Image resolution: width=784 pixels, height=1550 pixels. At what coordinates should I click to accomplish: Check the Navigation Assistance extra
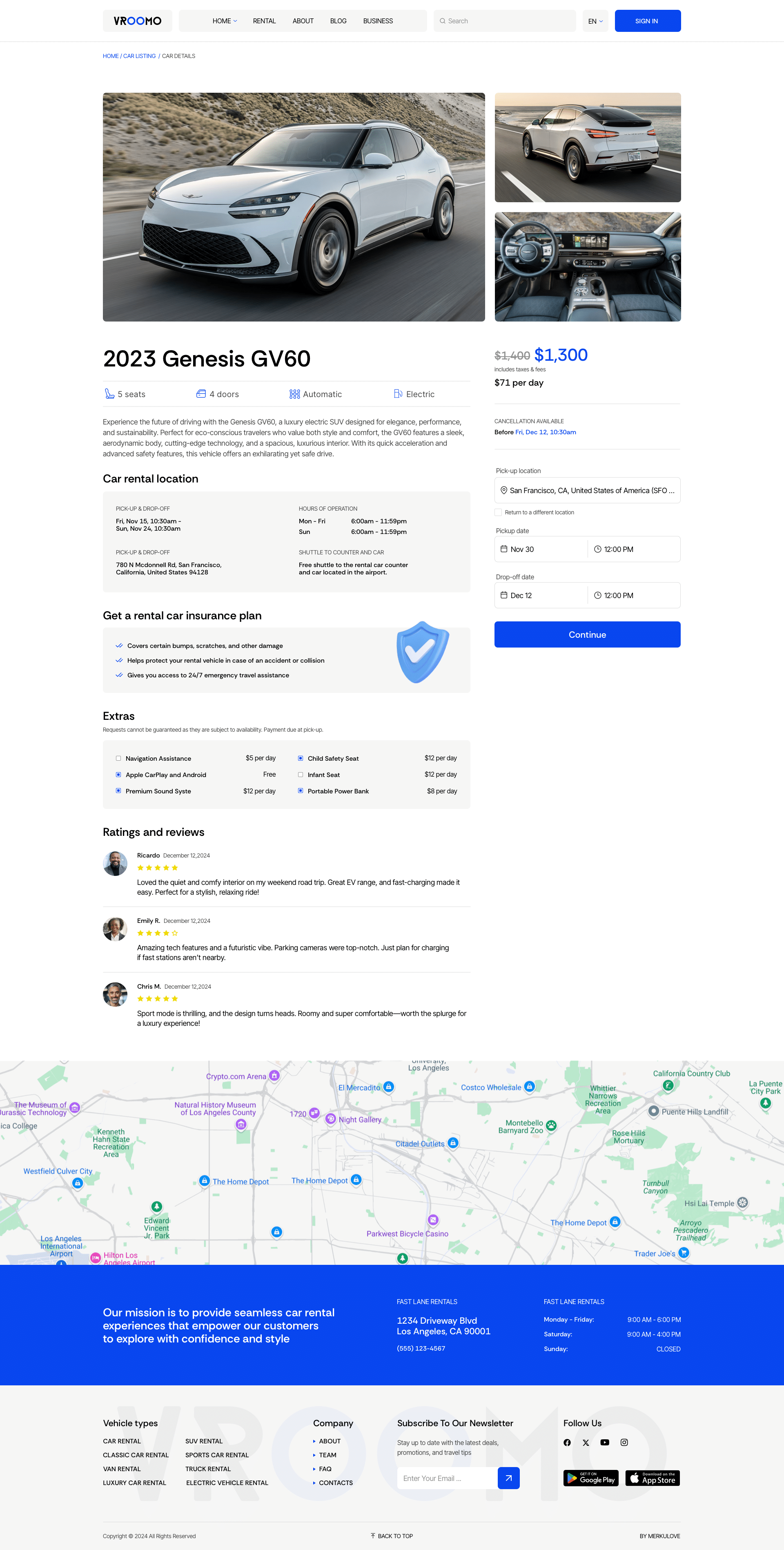118,758
